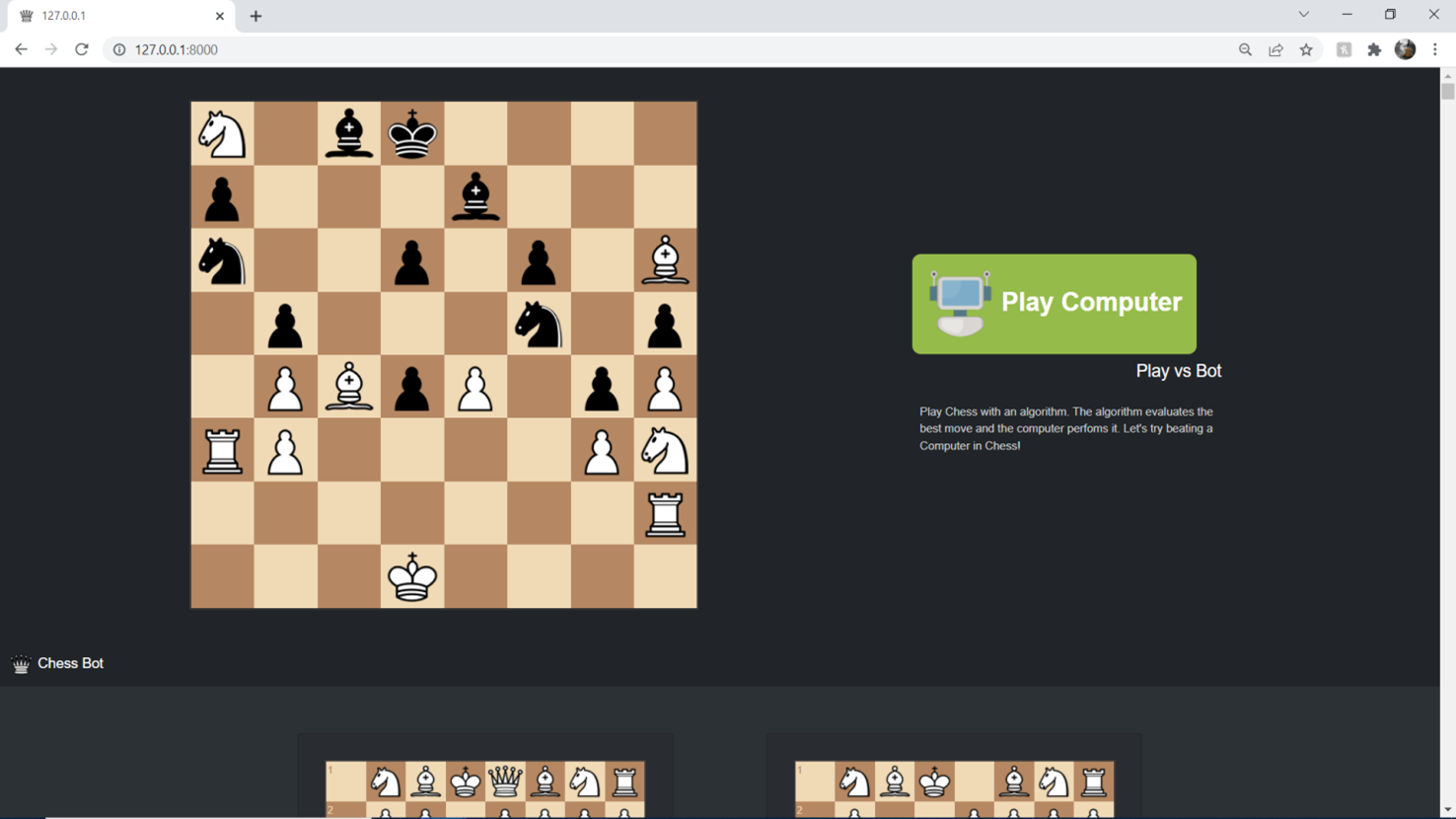Screen dimensions: 1456x819
Task: Select the white knight on a8
Action: pos(222,133)
